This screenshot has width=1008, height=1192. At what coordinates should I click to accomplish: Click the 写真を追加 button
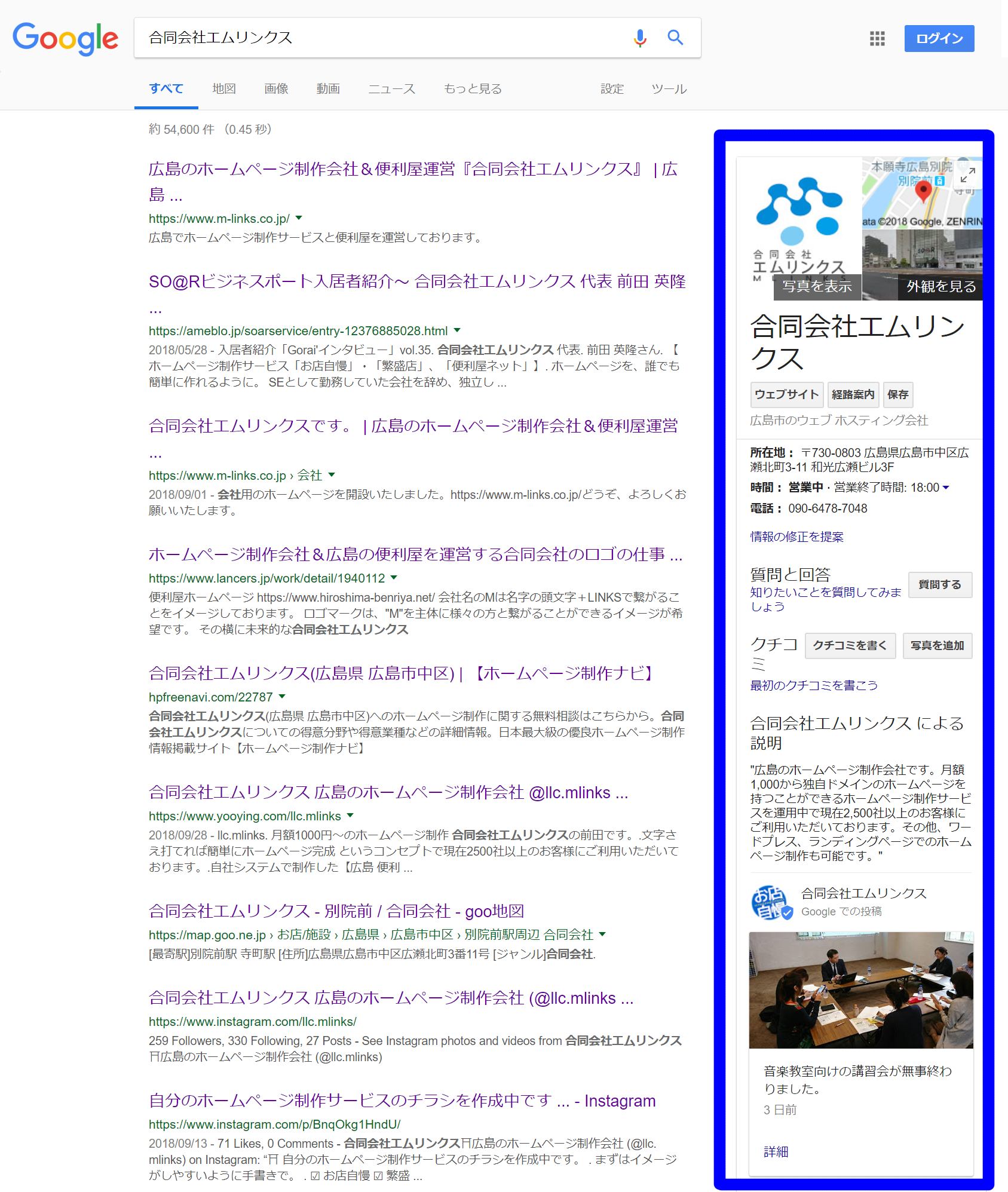tap(937, 646)
